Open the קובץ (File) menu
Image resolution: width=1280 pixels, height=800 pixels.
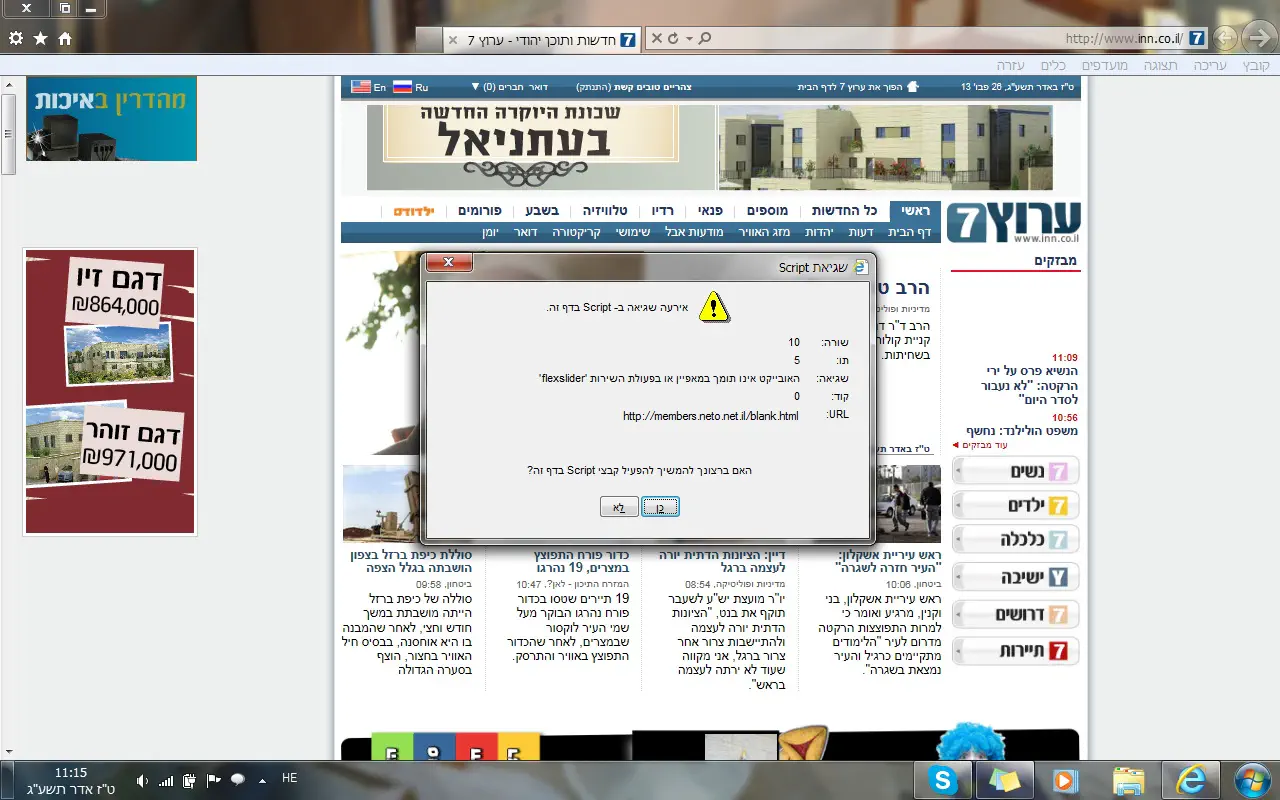click(x=1256, y=65)
